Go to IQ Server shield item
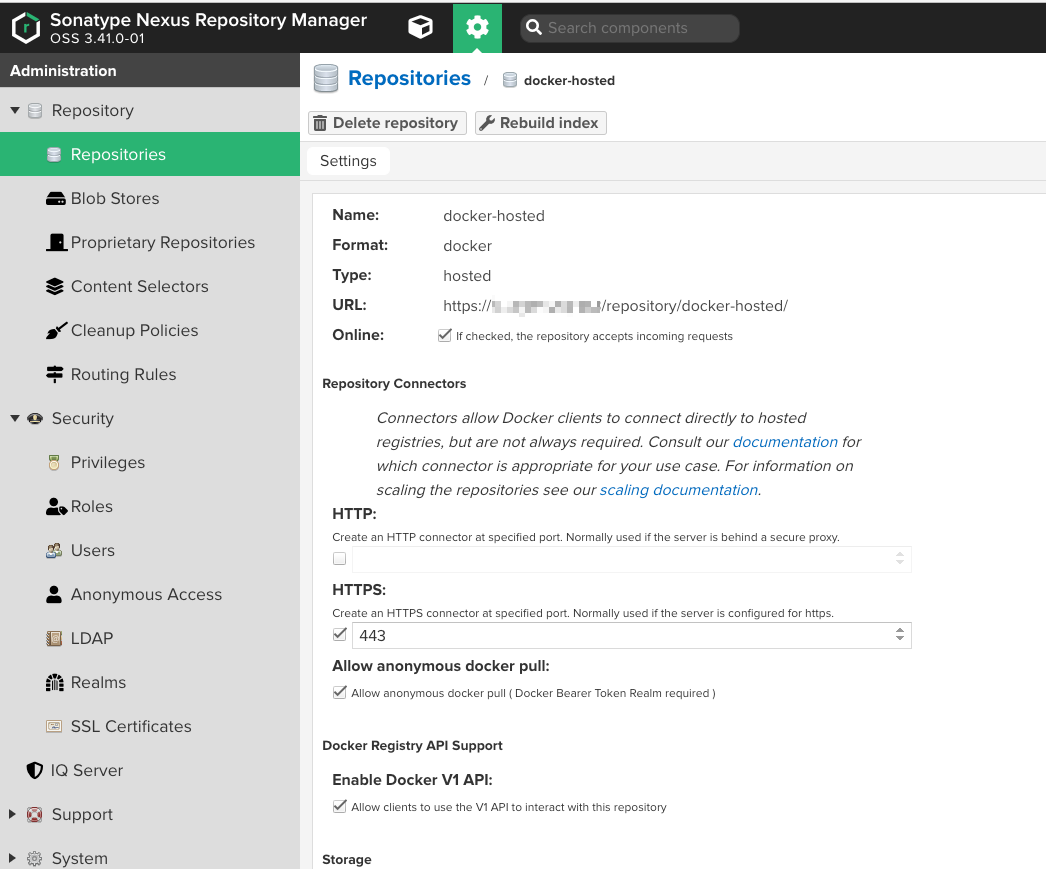 click(86, 770)
